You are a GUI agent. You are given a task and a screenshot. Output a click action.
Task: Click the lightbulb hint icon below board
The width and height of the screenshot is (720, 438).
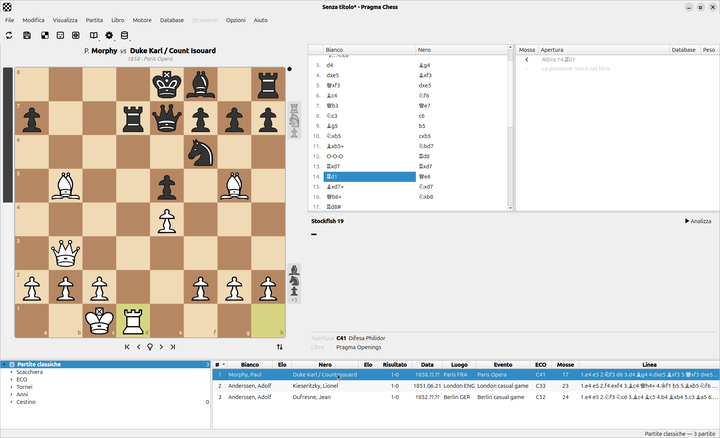pos(150,347)
